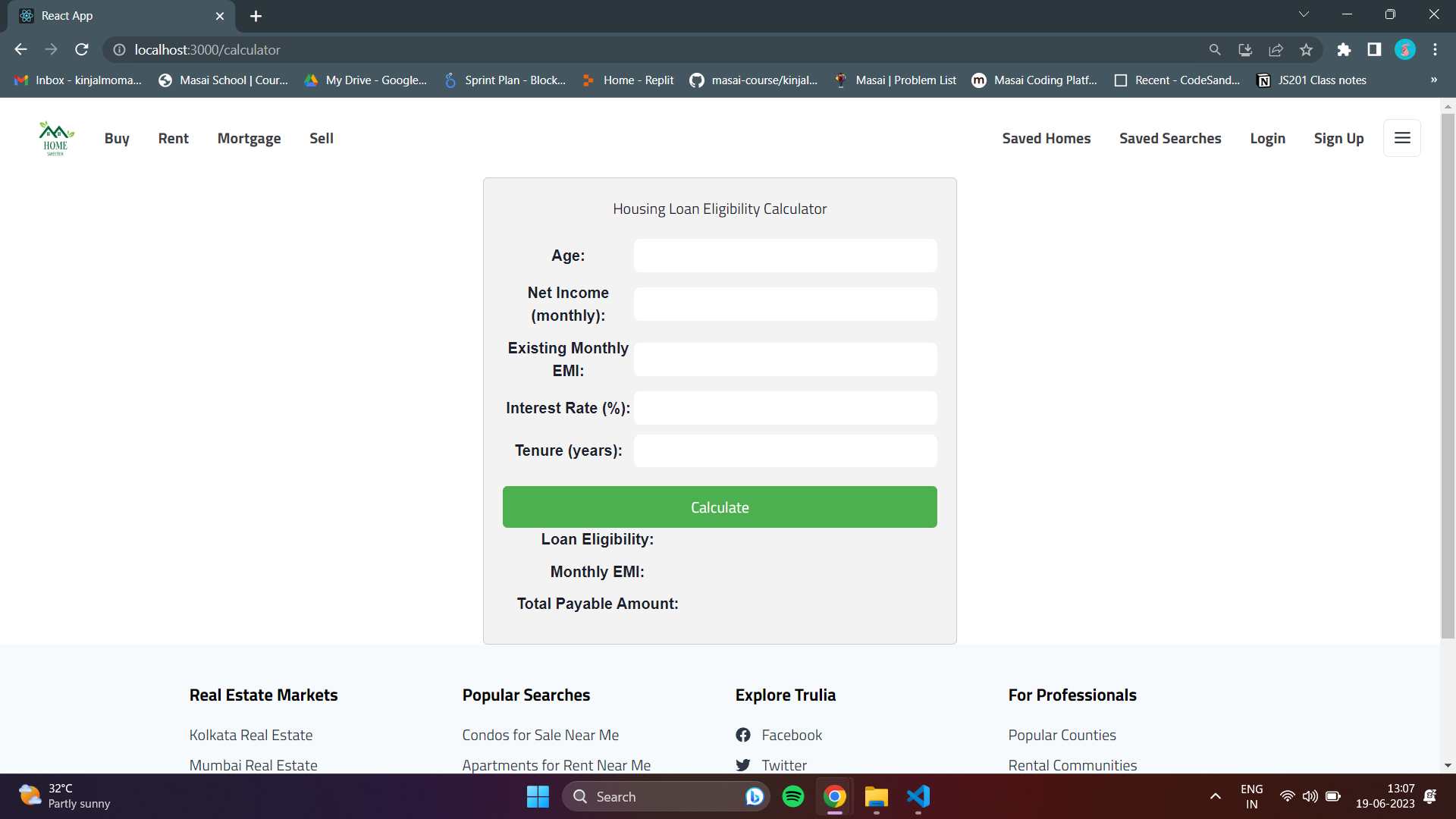
Task: Open Chrome extensions puzzle icon
Action: [x=1344, y=50]
